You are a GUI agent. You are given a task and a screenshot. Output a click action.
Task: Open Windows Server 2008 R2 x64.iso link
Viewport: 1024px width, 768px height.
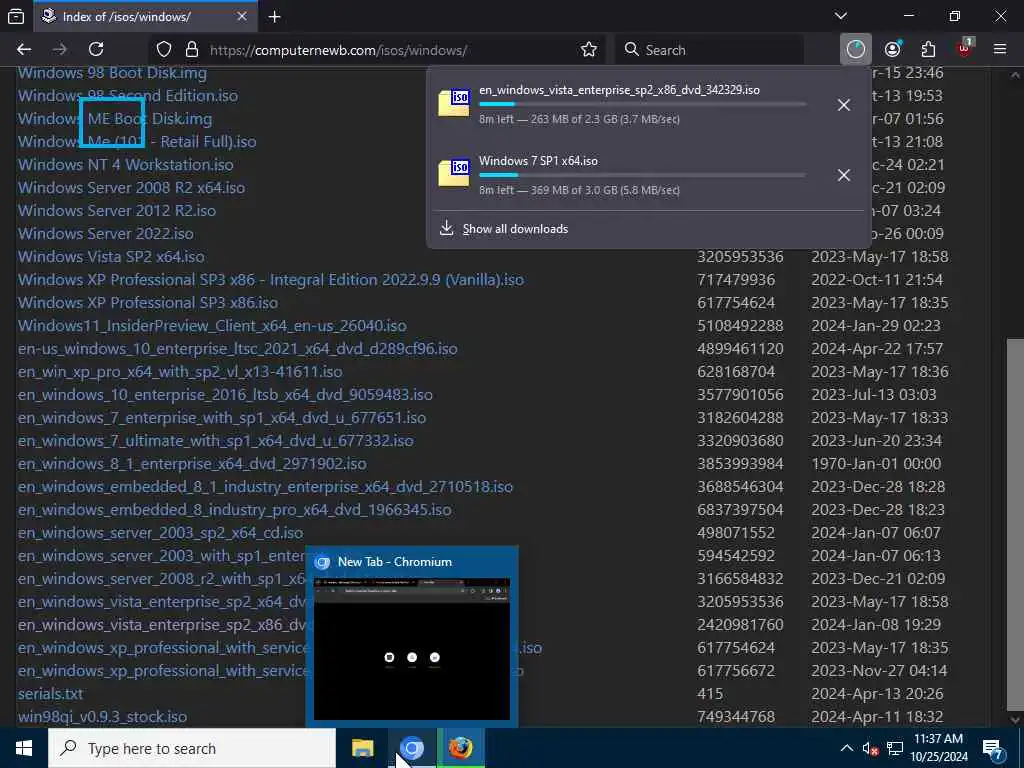131,187
